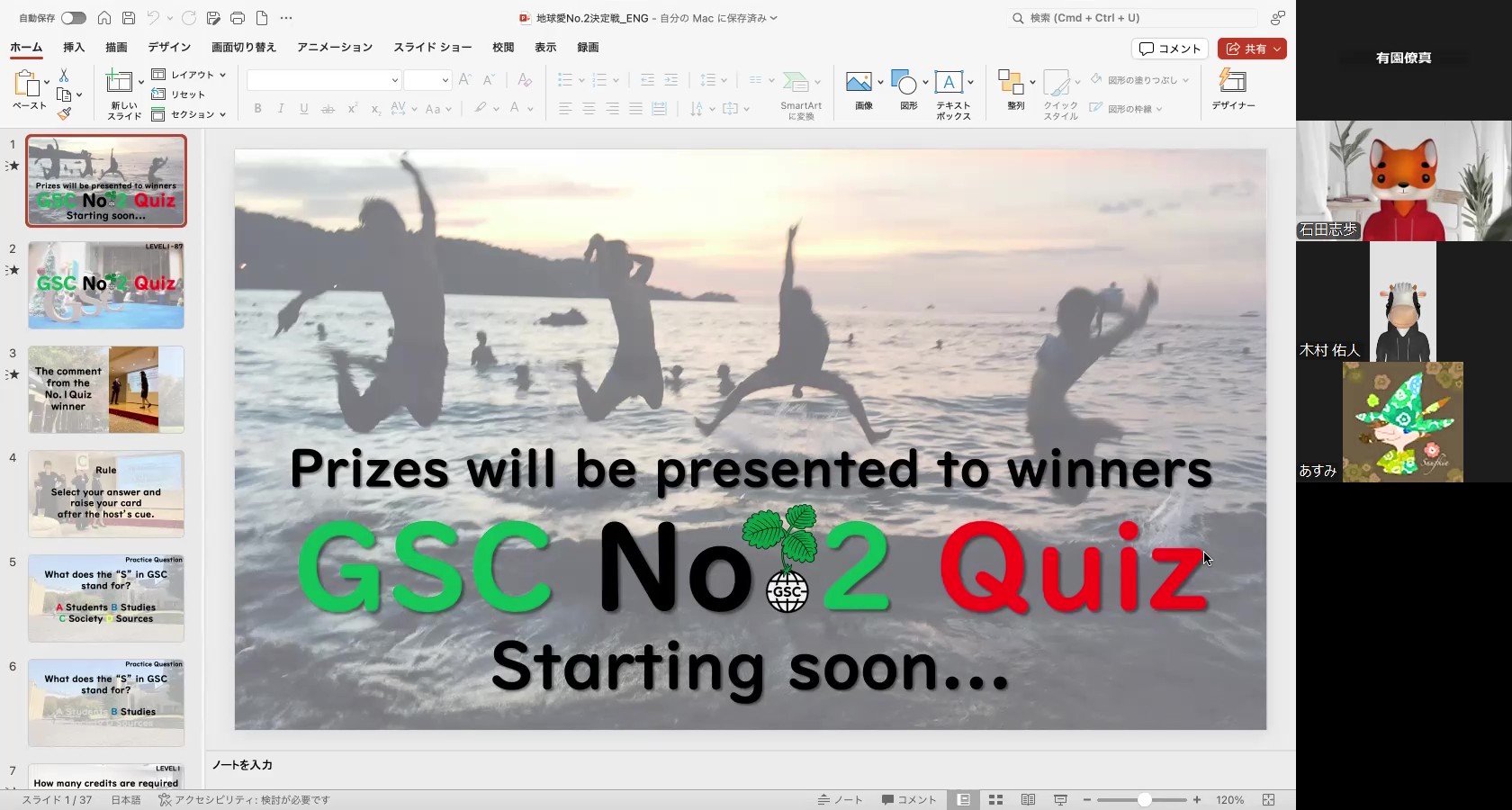Toggle the AutoSave switch
1512x810 pixels.
point(73,18)
